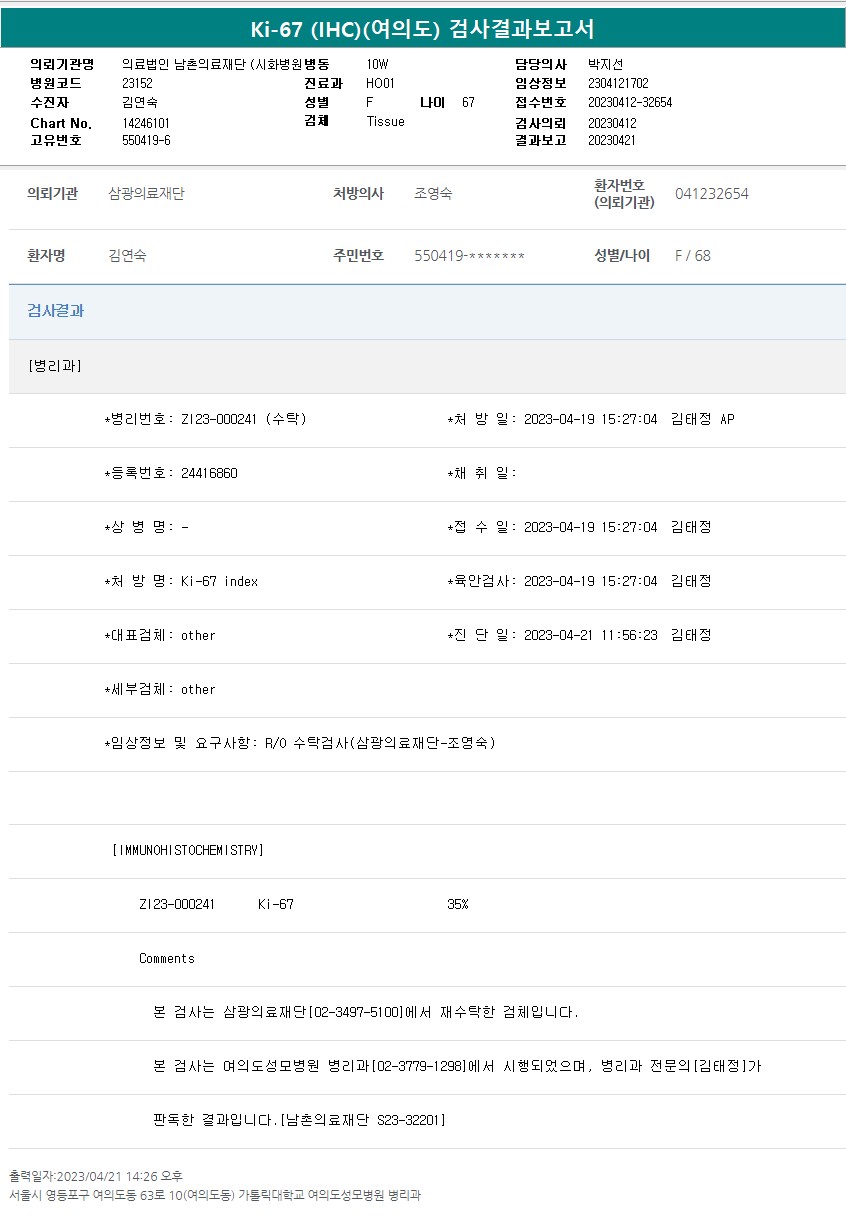846x1223 pixels.
Task: Click the 삼광의료재단 phone number 02-3497-5100
Action: tap(360, 1013)
